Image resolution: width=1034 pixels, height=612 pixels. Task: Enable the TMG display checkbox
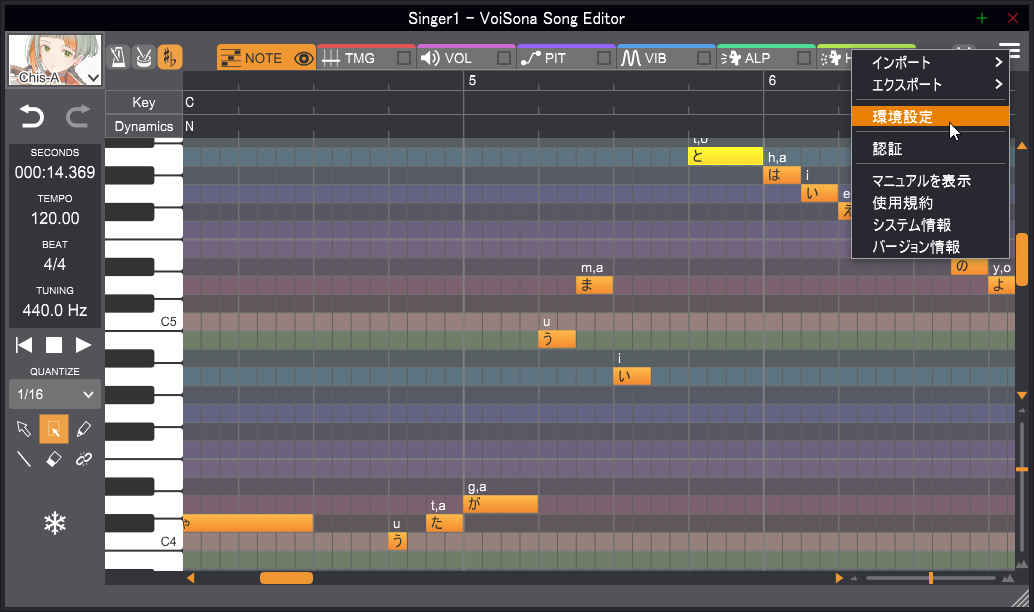(x=404, y=58)
